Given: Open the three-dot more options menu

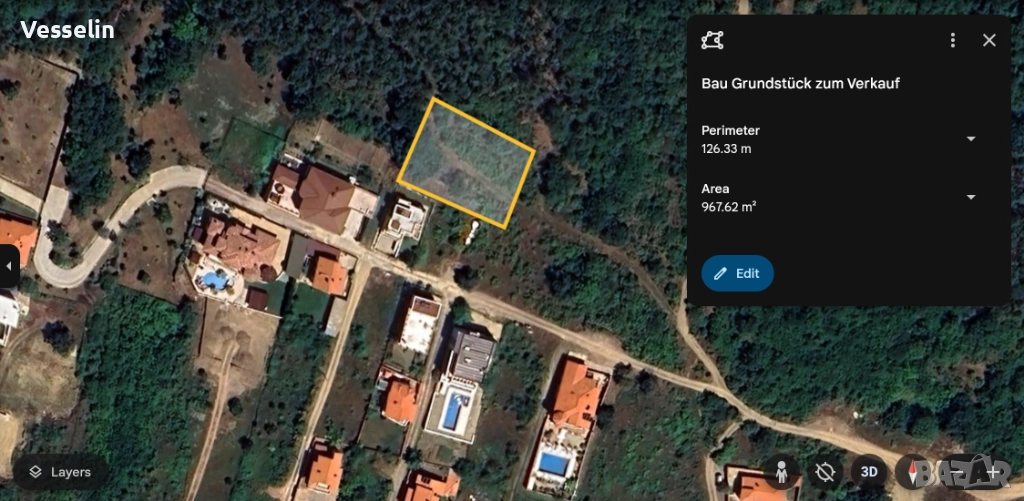Looking at the screenshot, I should click(x=953, y=40).
